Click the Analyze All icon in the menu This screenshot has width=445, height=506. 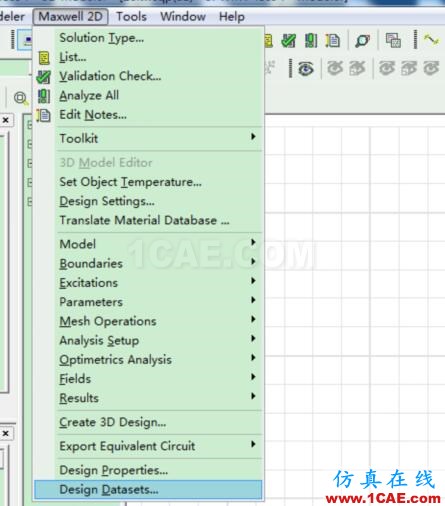(x=44, y=96)
